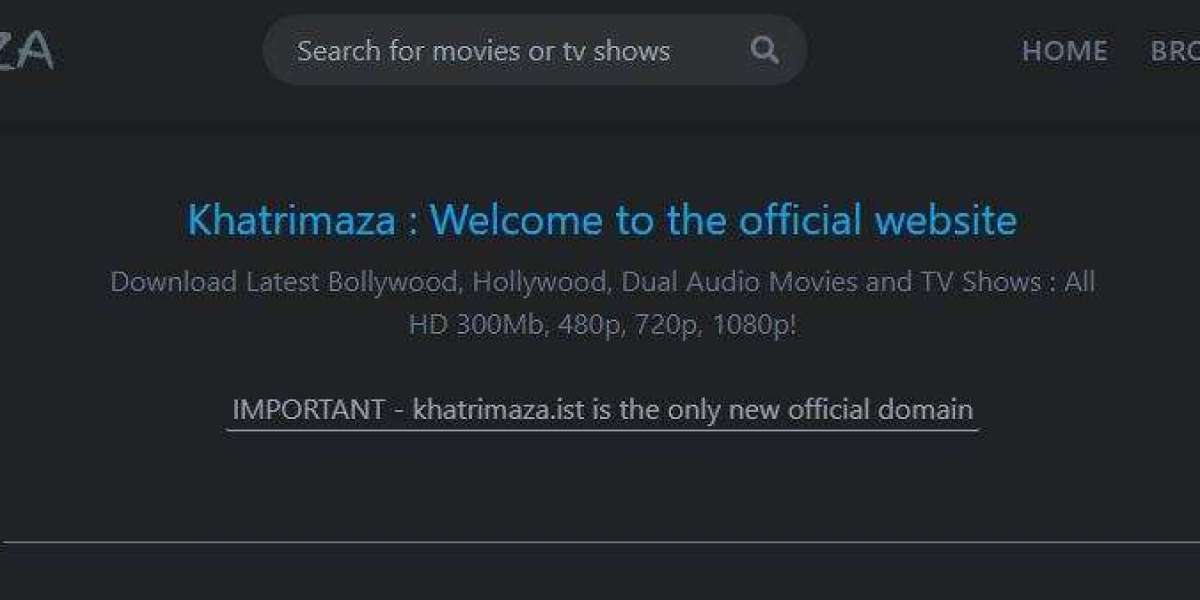Select the search icon inside the search bar
The width and height of the screenshot is (1200, 600).
click(x=764, y=49)
